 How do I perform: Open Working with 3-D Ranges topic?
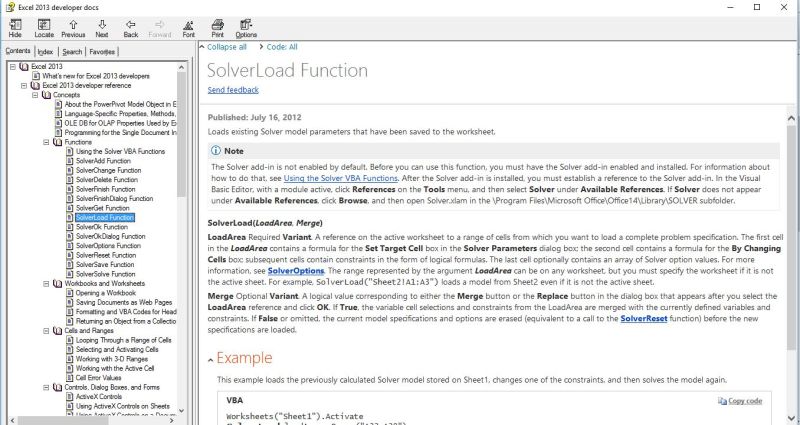112,359
